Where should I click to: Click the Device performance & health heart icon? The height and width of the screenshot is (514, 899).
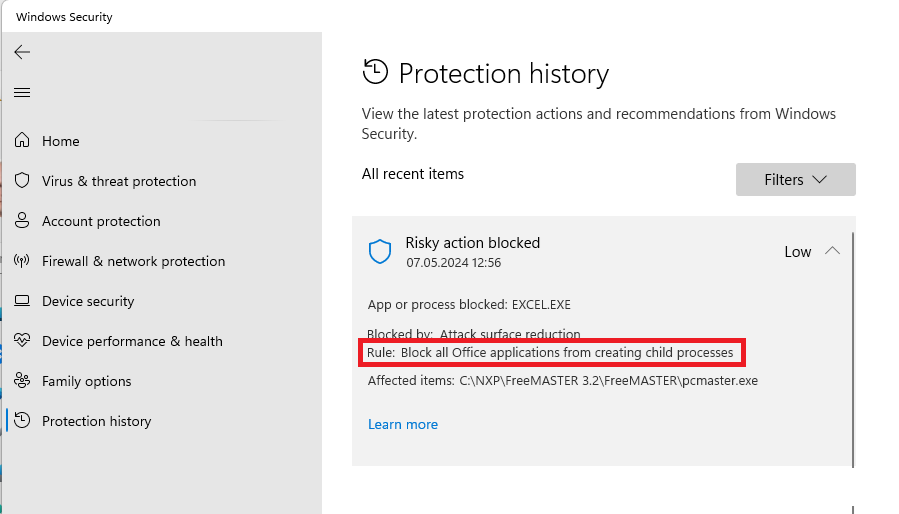(x=22, y=341)
